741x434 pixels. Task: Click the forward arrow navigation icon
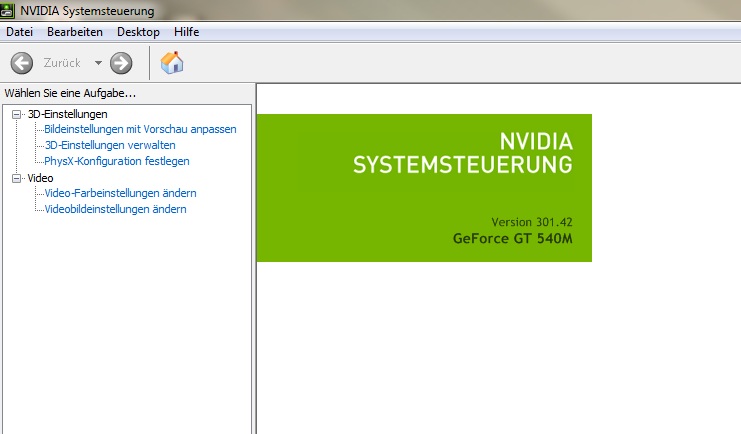click(121, 63)
